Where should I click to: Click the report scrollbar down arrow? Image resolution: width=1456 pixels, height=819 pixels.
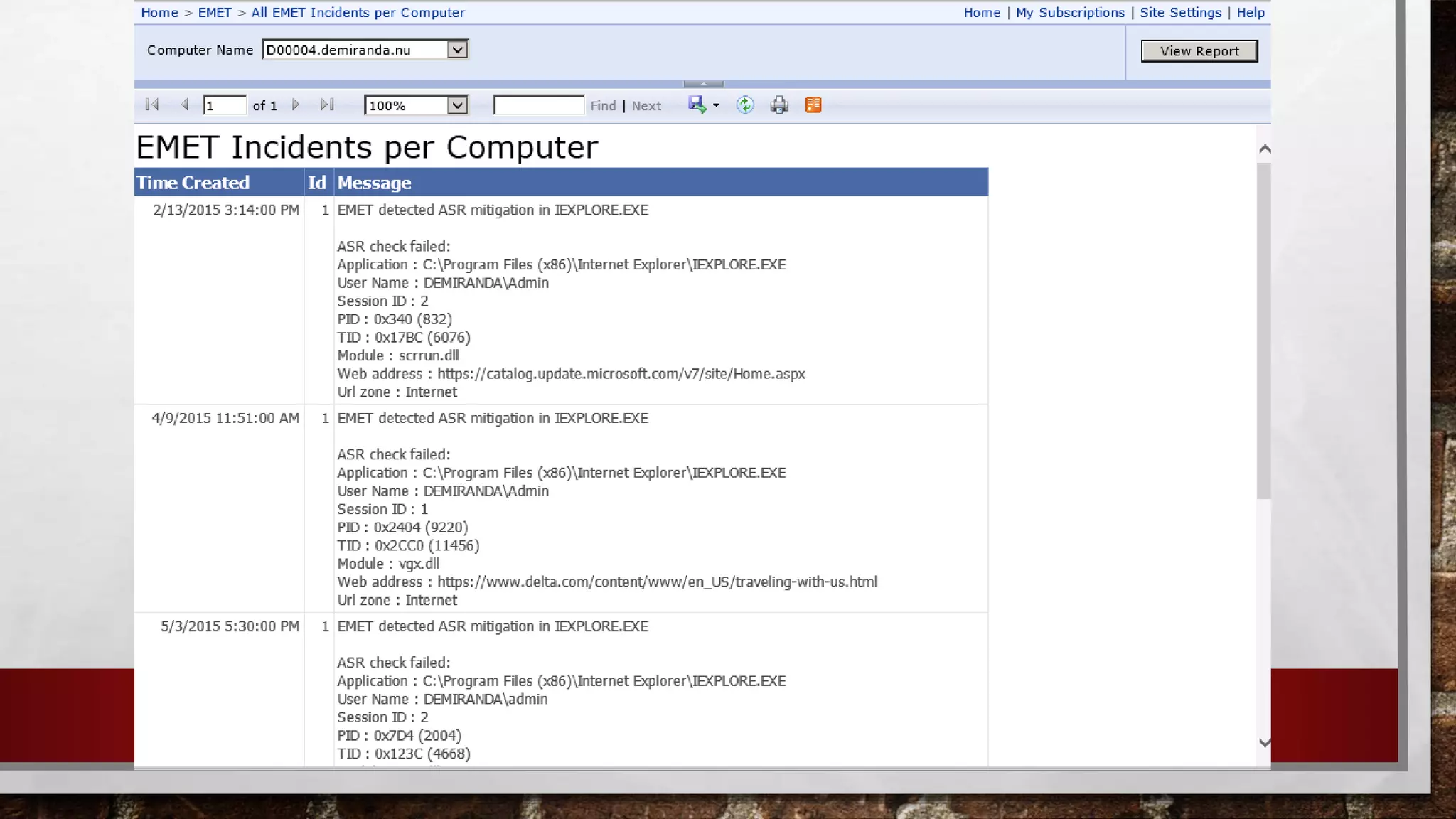(x=1264, y=742)
